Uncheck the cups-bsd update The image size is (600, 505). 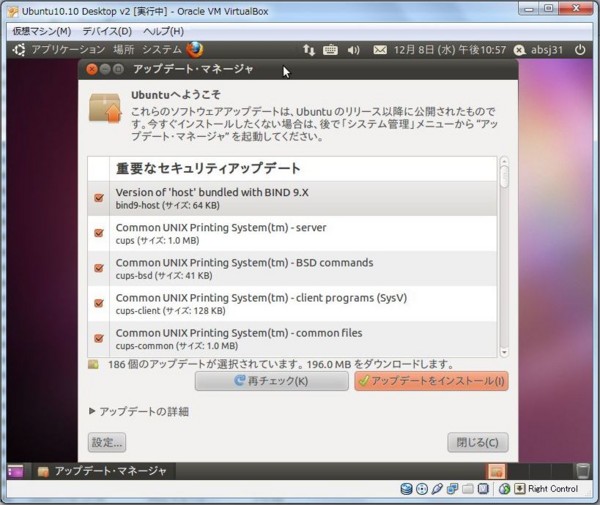tap(99, 268)
